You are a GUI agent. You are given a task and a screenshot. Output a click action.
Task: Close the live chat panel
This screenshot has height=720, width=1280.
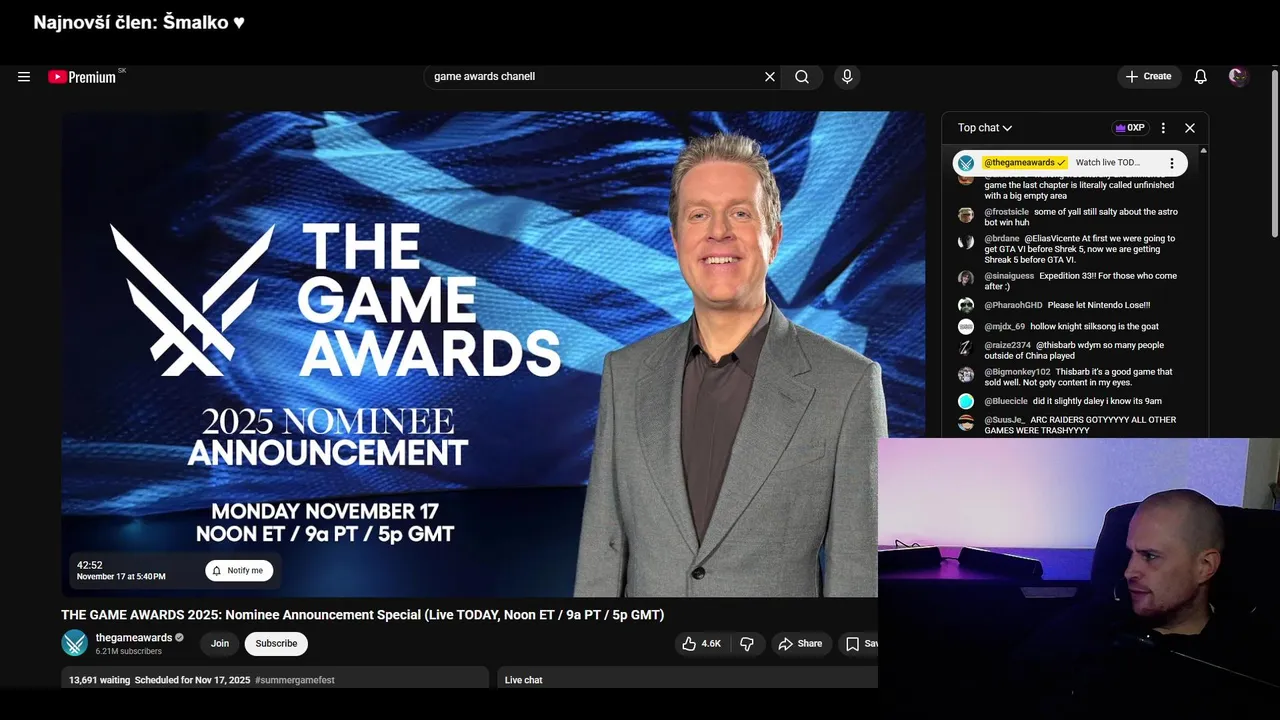1190,128
